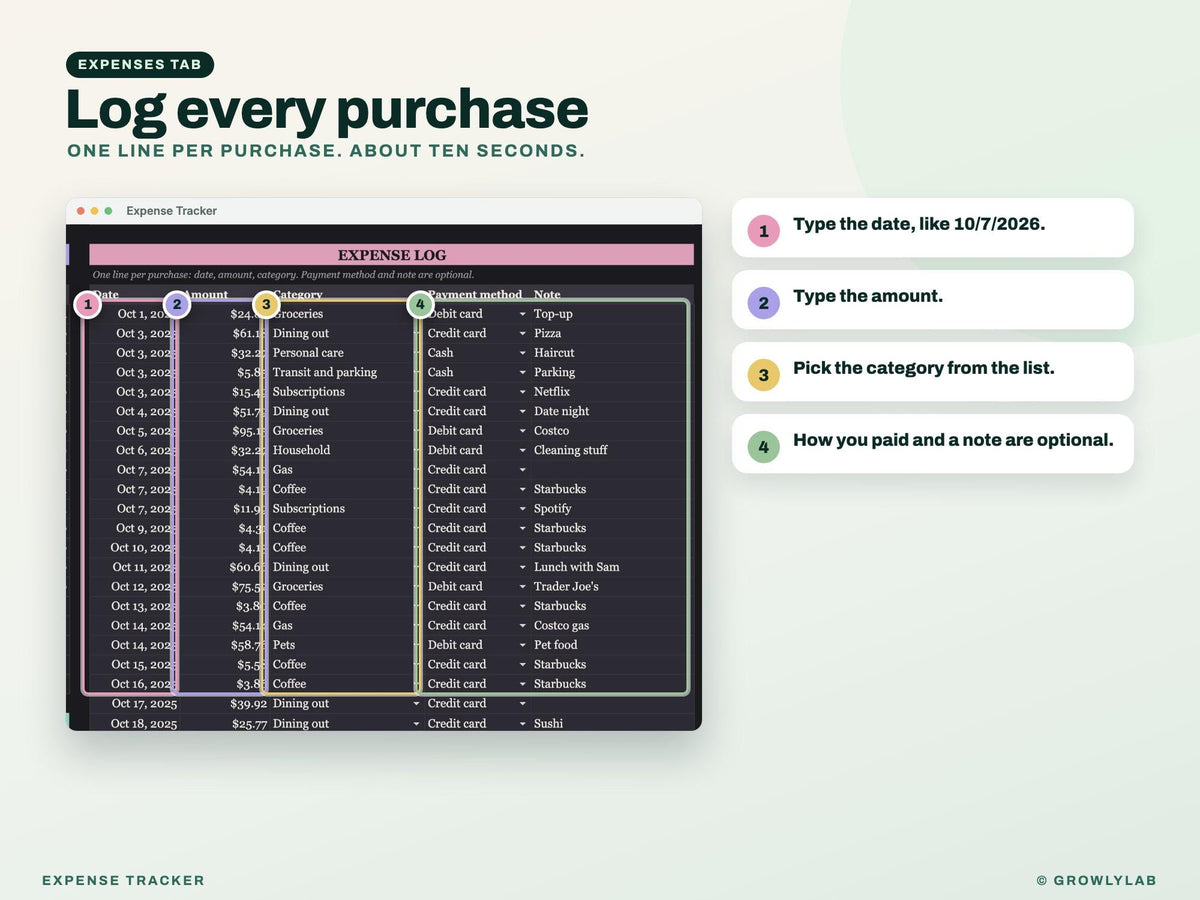Select Dining out cell in the Pizza row

[x=345, y=333]
